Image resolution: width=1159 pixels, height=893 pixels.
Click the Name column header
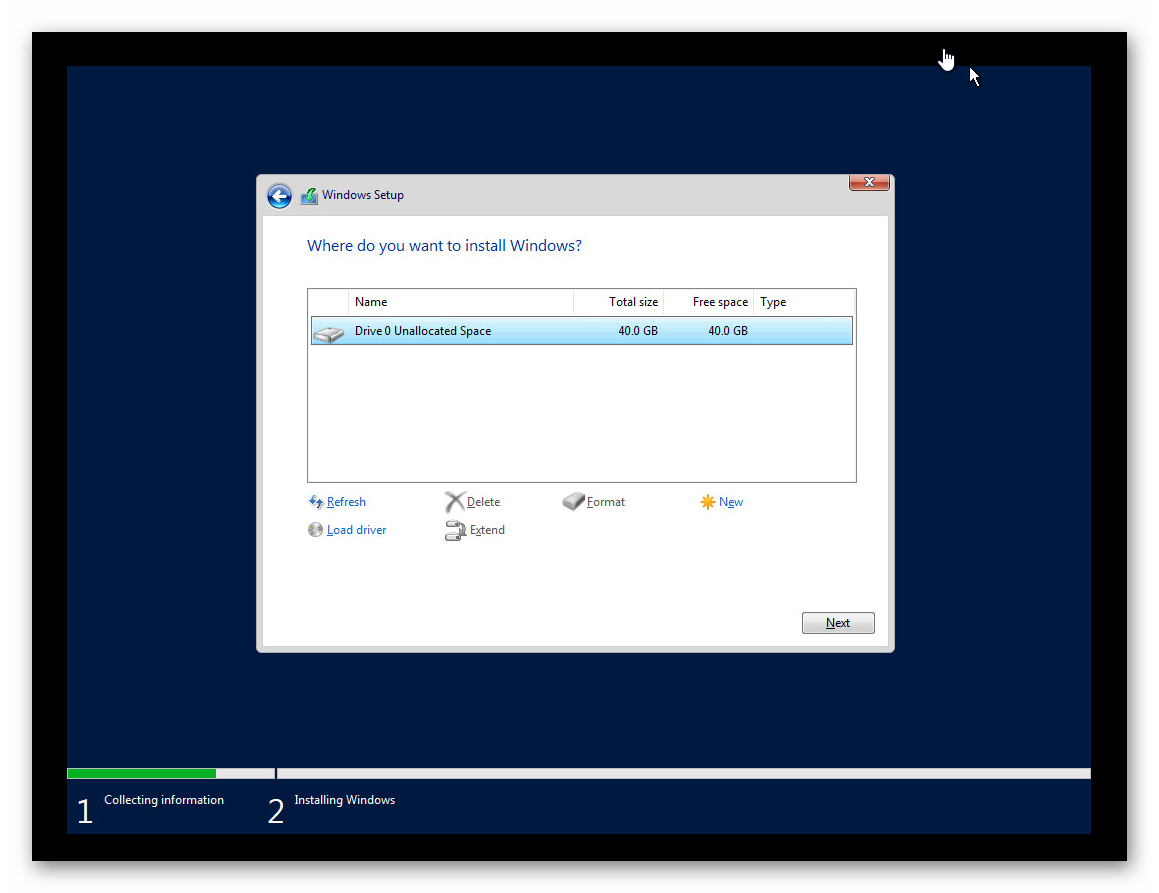460,302
